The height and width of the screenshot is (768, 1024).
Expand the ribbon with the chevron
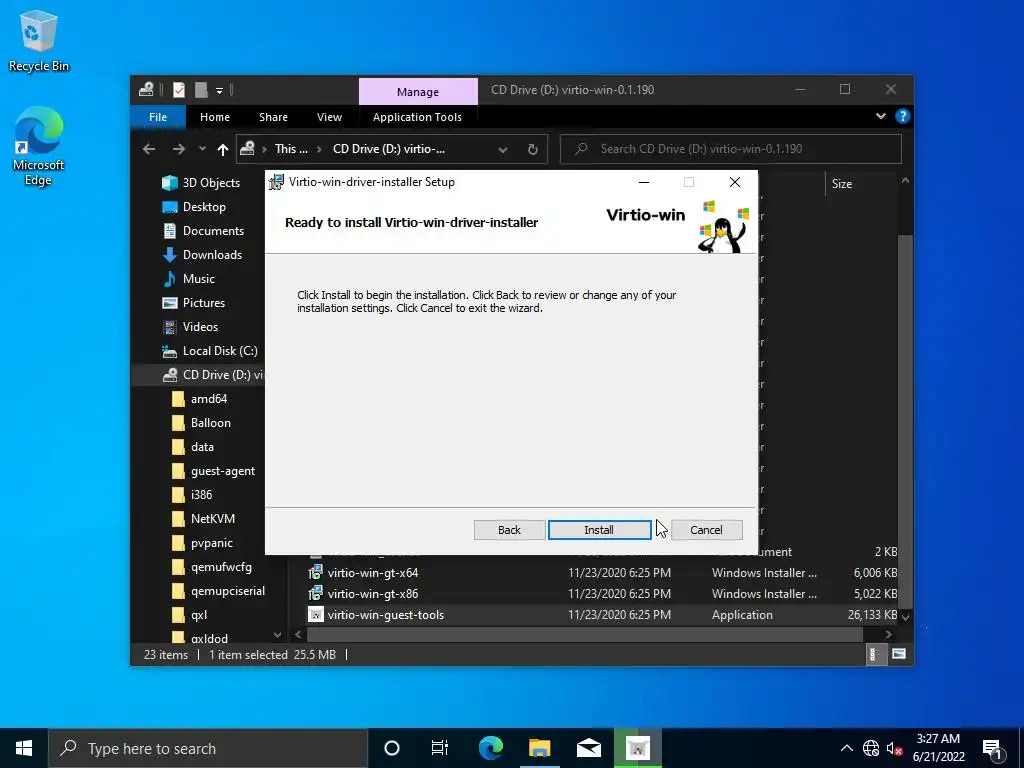pos(881,116)
